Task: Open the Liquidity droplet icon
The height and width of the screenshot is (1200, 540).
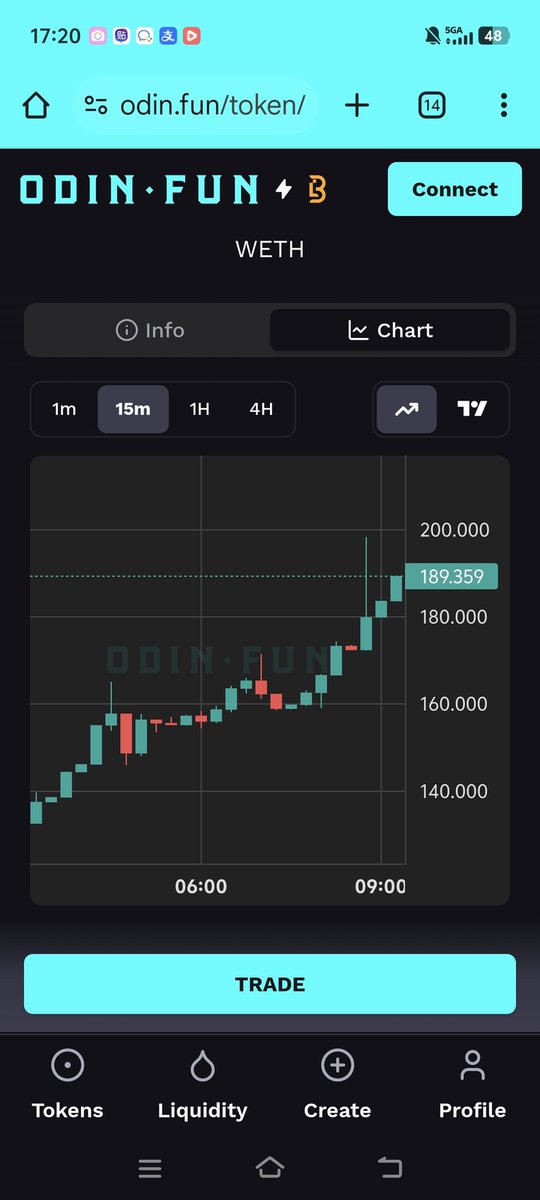Action: (x=202, y=1067)
